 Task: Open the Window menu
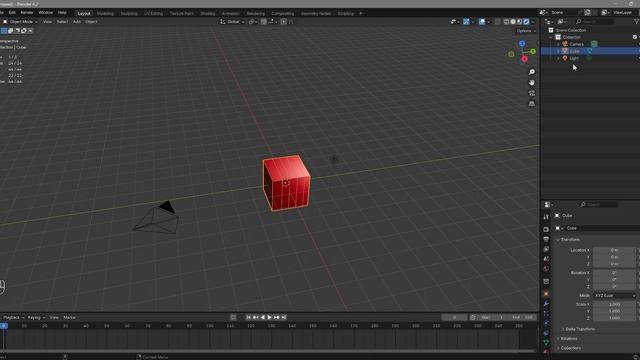click(45, 13)
